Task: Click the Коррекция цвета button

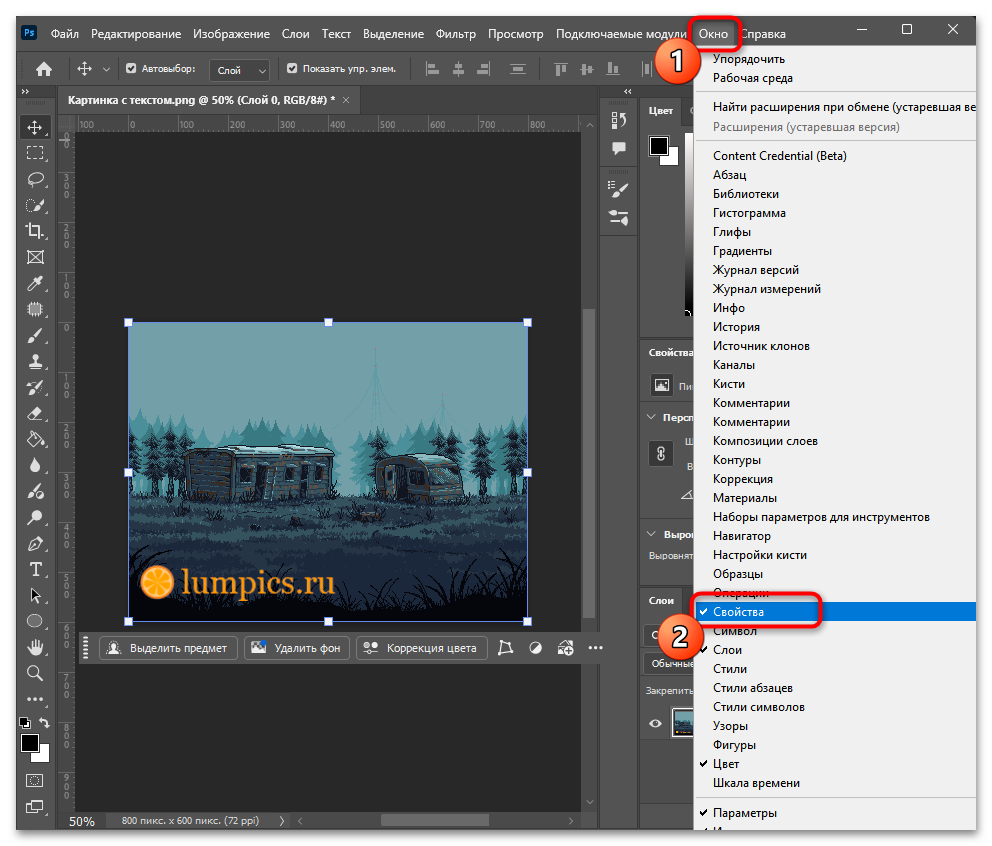Action: pyautogui.click(x=422, y=648)
